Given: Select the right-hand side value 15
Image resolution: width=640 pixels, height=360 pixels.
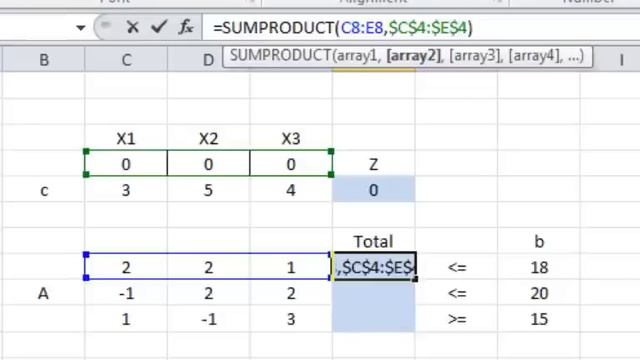Looking at the screenshot, I should pyautogui.click(x=539, y=318).
